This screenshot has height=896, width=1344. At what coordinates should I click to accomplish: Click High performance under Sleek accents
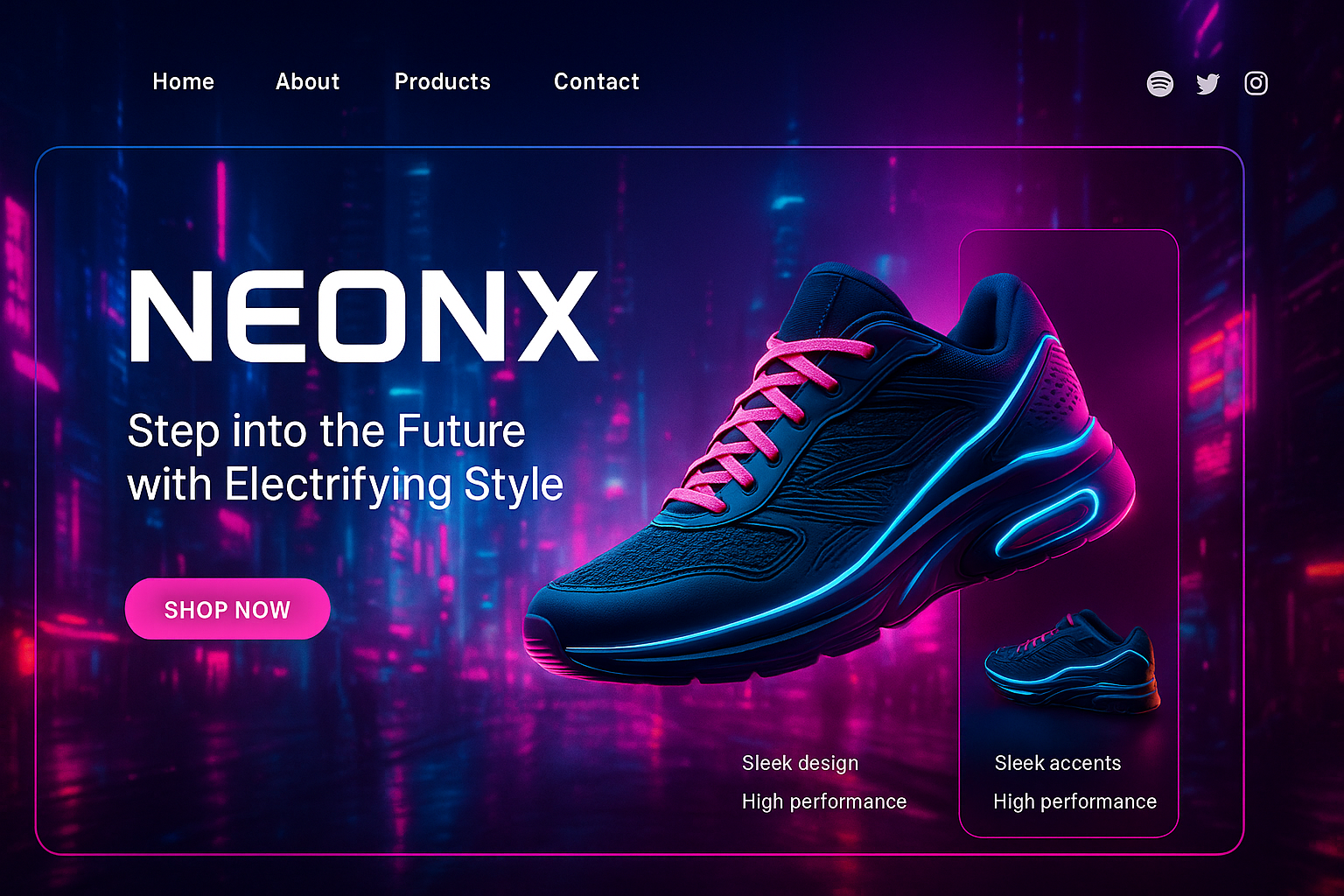(1075, 801)
